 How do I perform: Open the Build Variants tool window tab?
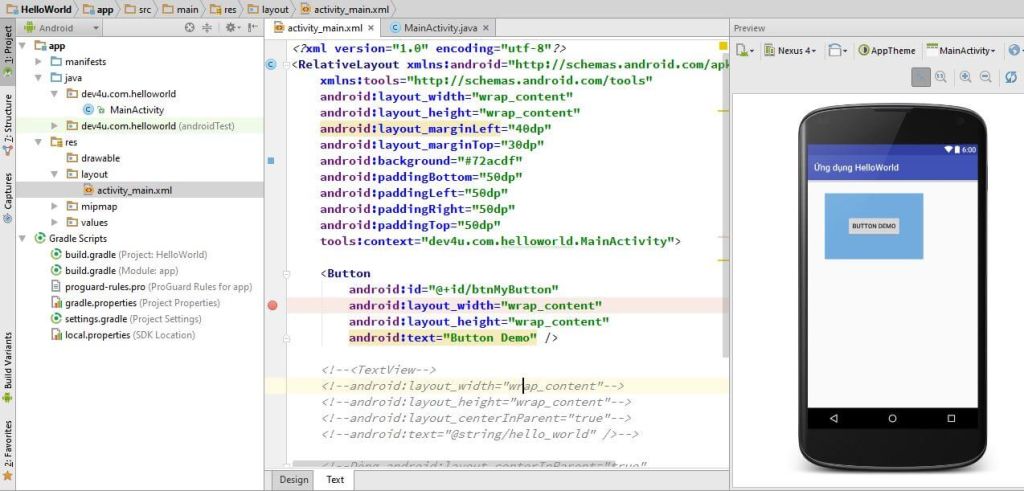pos(8,367)
